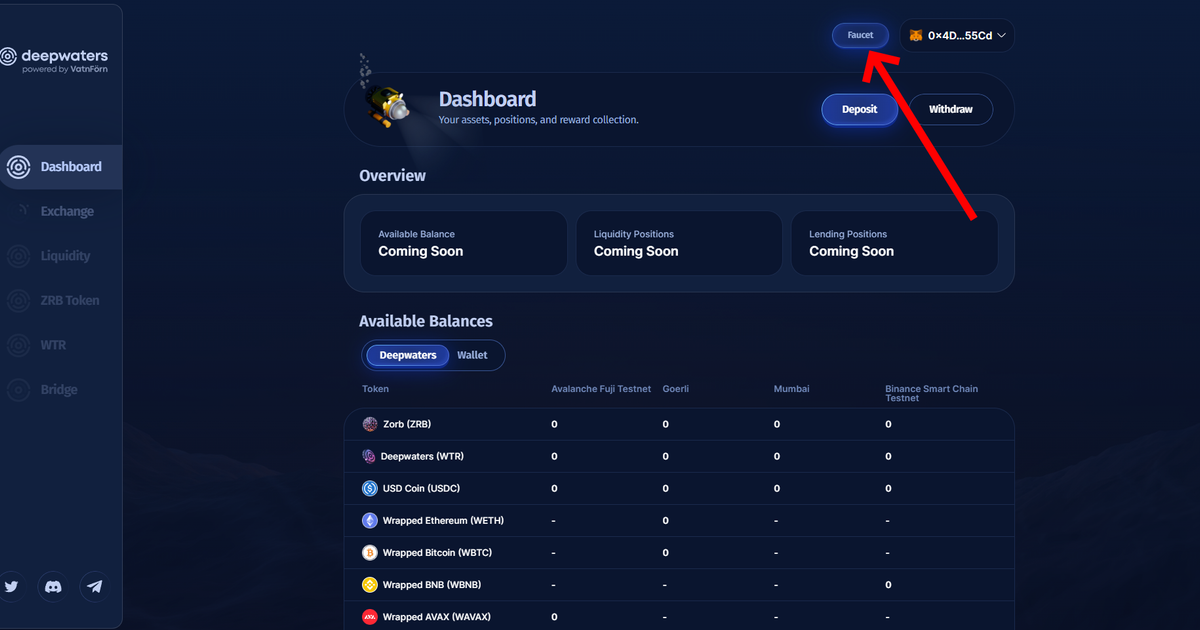Image resolution: width=1200 pixels, height=630 pixels.
Task: Click the Wrapped Ethereum (WETH) token icon
Action: [370, 520]
